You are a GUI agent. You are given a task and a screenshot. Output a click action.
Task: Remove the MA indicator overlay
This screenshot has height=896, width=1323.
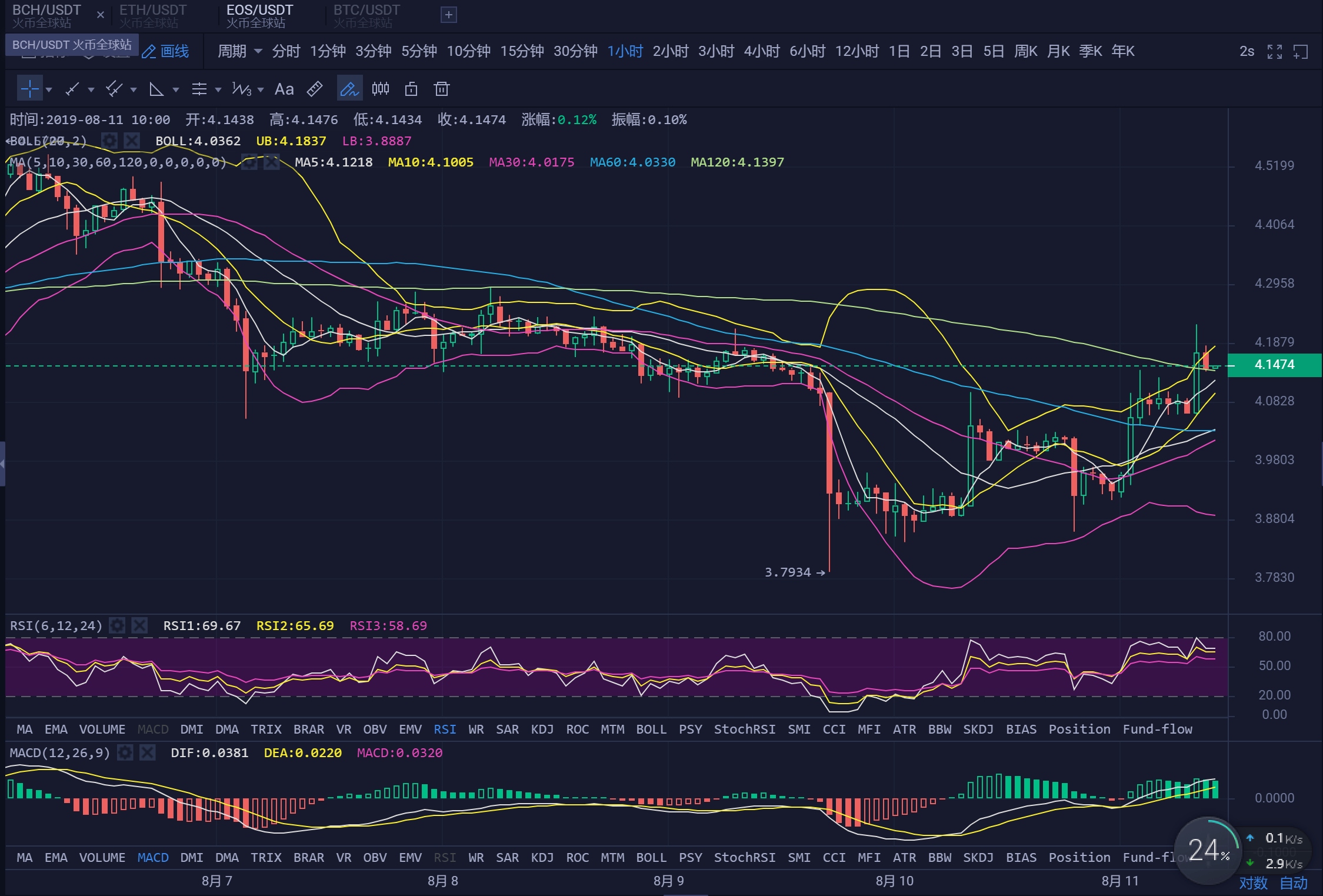tap(272, 162)
